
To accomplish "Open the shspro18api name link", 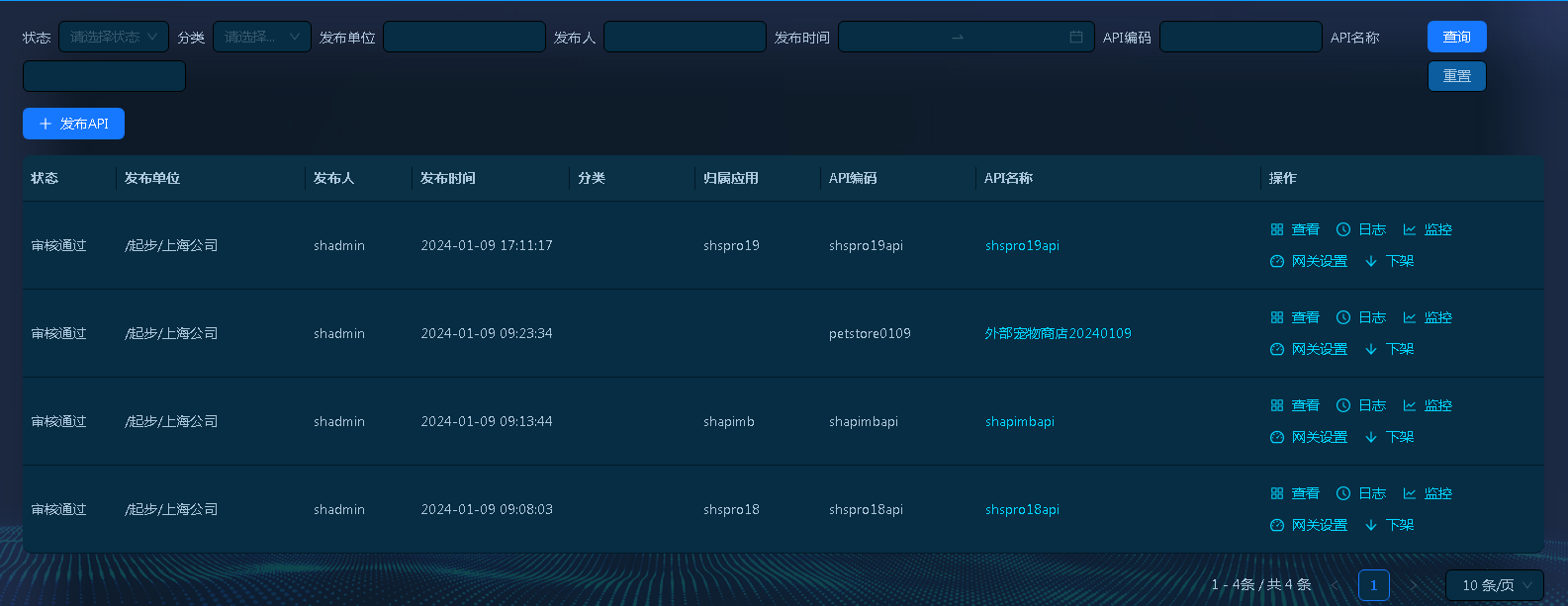I will (1022, 509).
